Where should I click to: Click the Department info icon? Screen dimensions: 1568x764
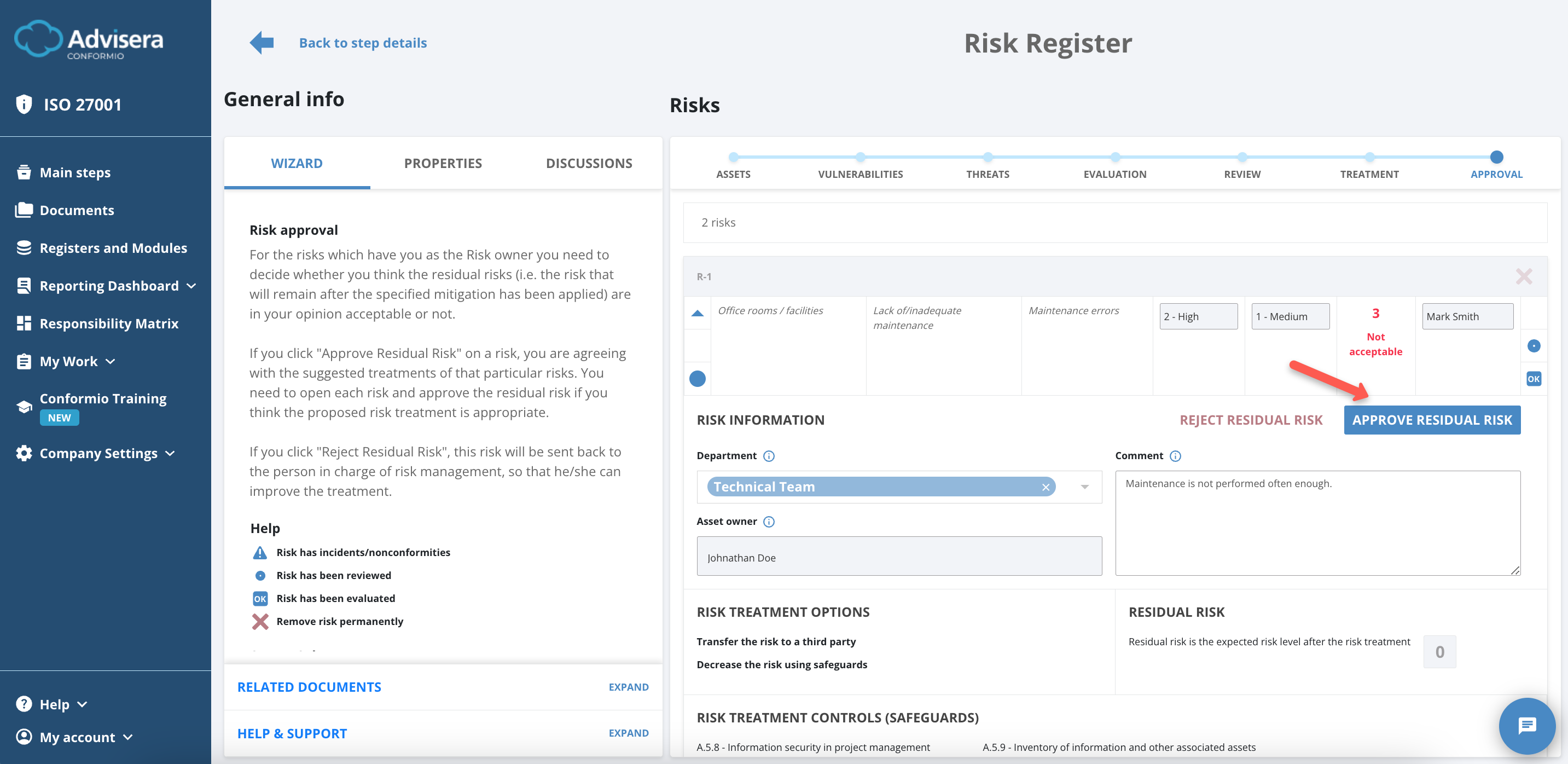[769, 455]
